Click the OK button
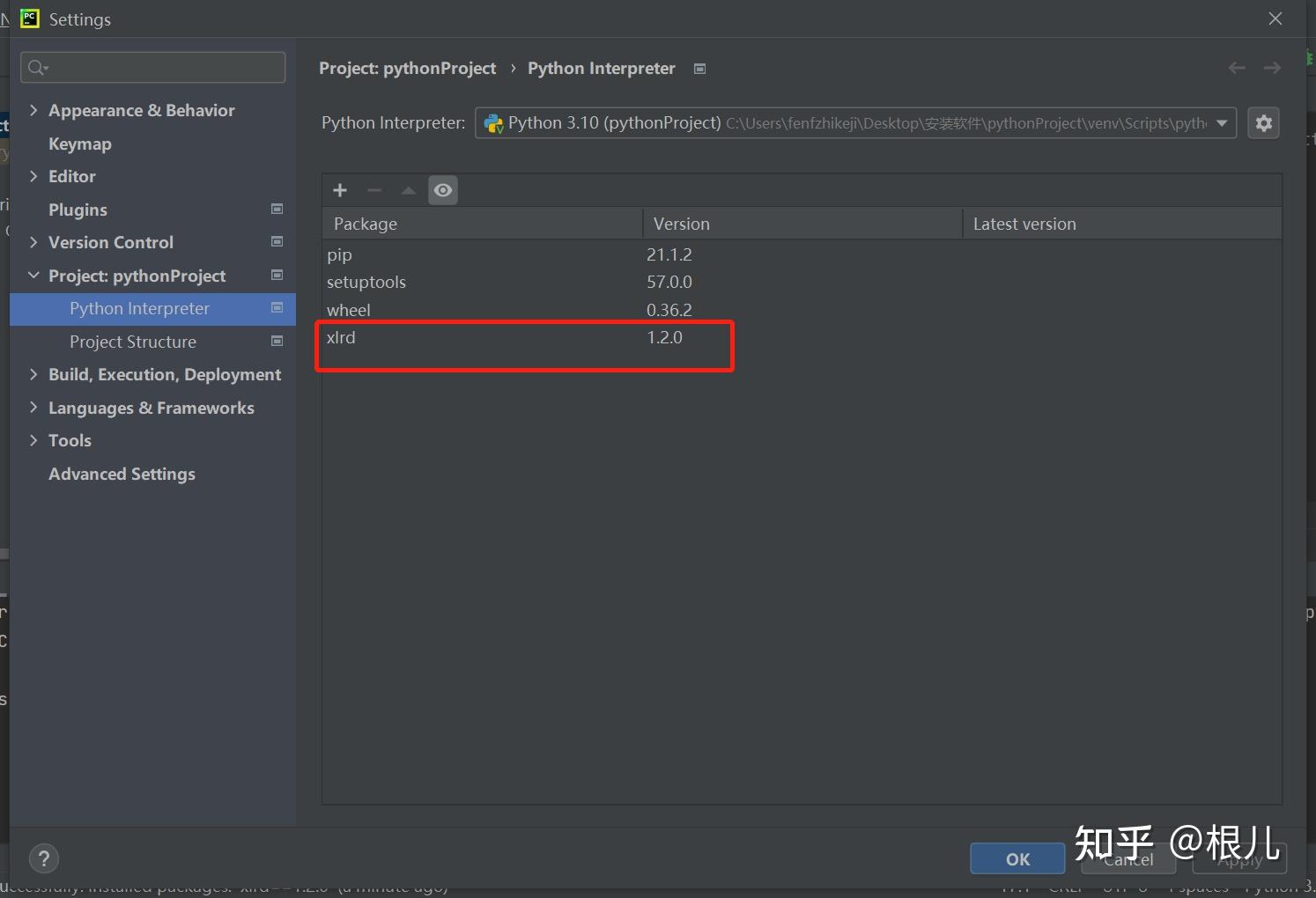This screenshot has width=1316, height=898. pos(1017,858)
